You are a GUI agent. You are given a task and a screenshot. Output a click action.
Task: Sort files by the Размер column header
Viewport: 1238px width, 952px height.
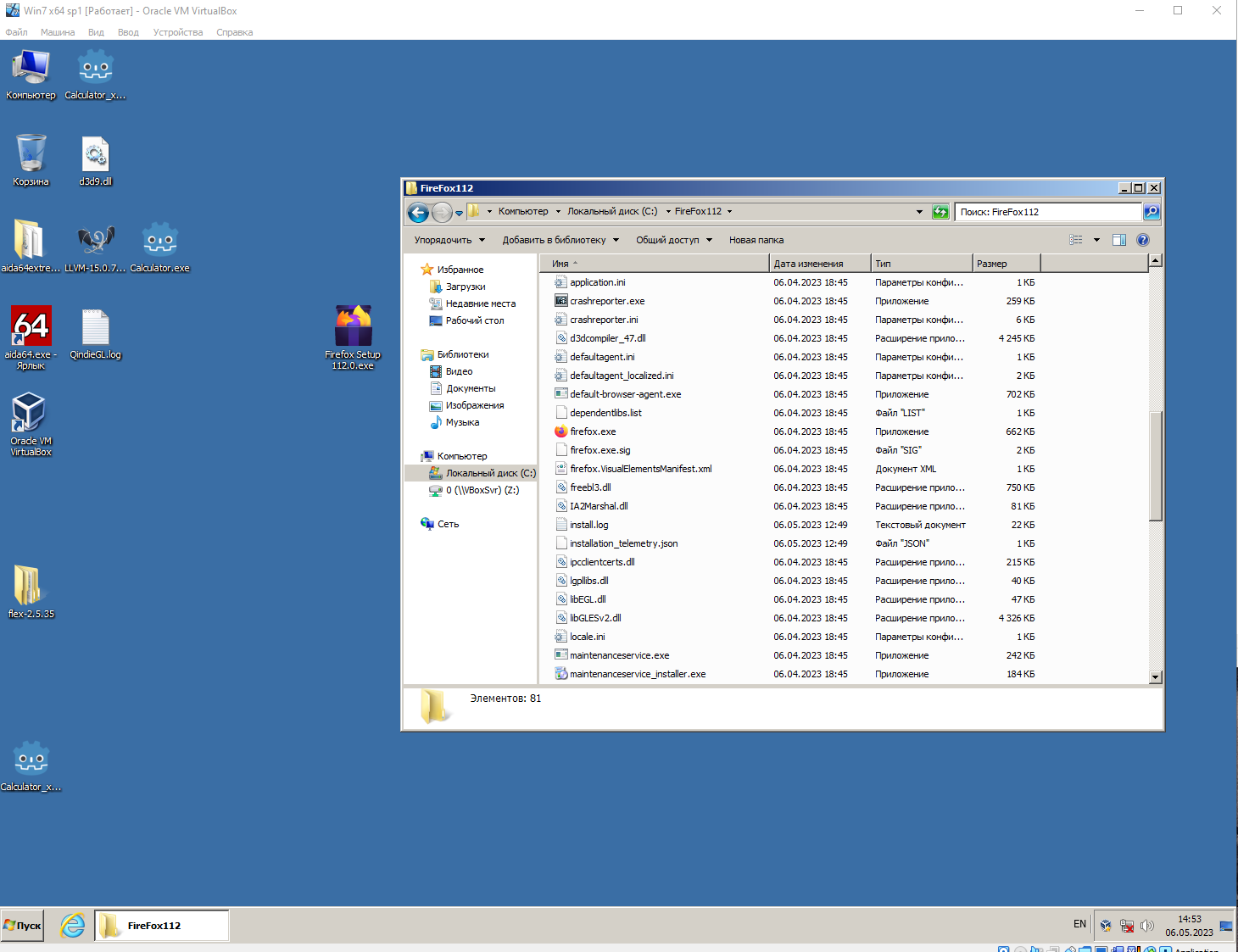pos(1006,264)
